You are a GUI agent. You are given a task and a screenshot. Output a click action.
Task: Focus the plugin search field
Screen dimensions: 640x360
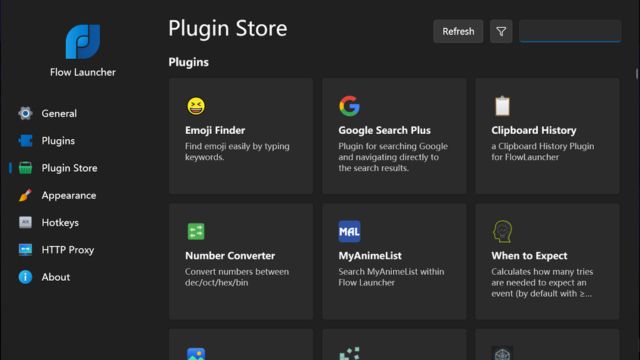(x=570, y=31)
